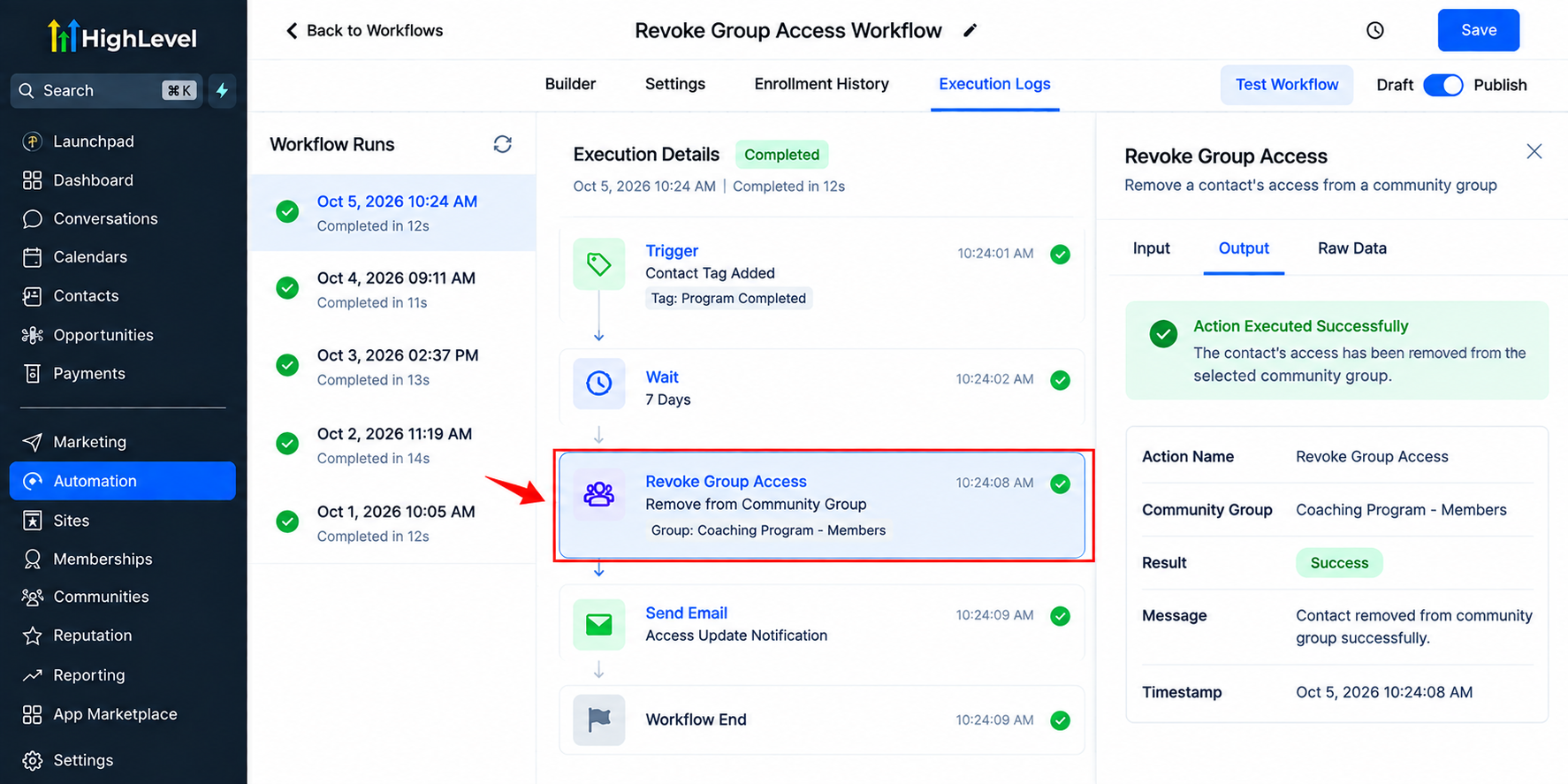Screen dimensions: 1568x784
Task: Open the Trigger step details
Action: coord(821,274)
